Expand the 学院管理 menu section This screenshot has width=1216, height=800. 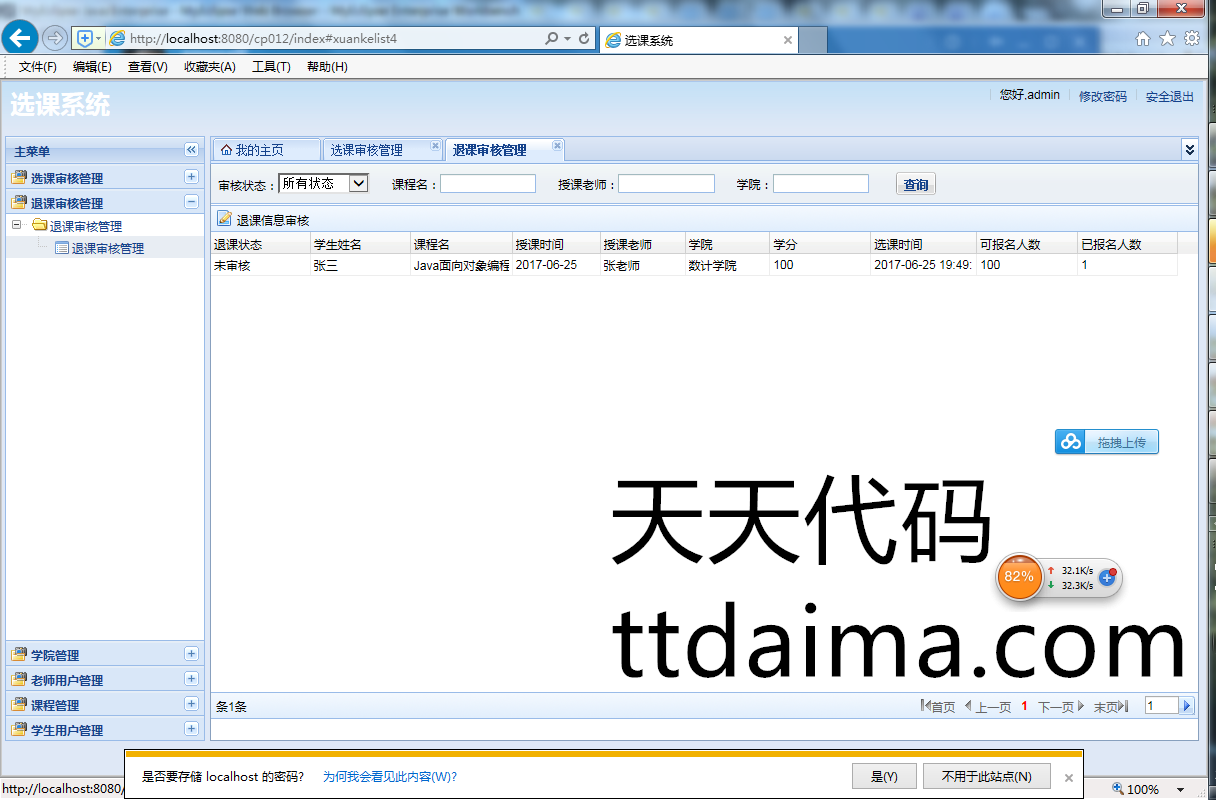[x=191, y=654]
